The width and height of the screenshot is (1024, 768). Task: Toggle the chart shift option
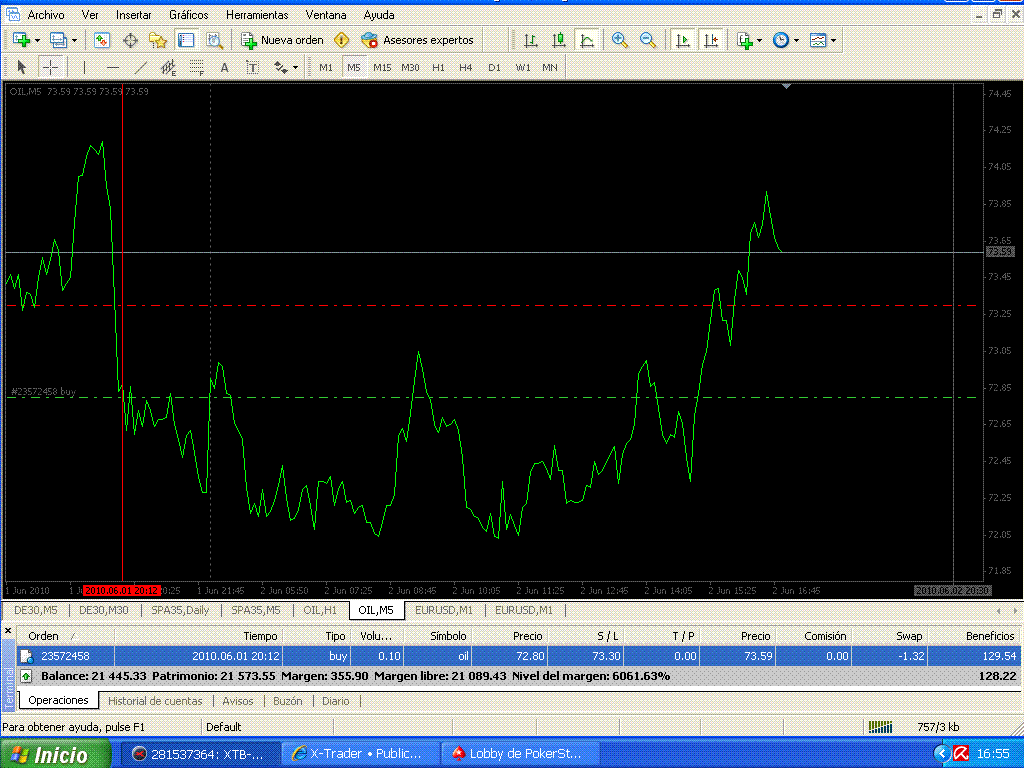[x=711, y=40]
